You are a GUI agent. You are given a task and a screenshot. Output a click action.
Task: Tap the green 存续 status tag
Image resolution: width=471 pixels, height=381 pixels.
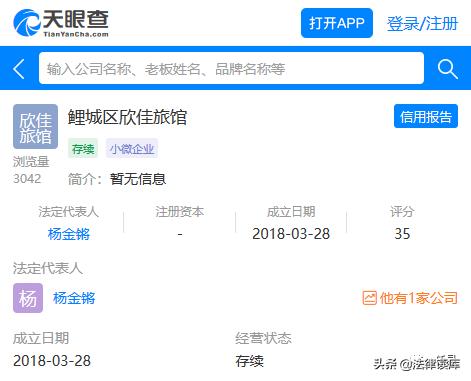[83, 149]
